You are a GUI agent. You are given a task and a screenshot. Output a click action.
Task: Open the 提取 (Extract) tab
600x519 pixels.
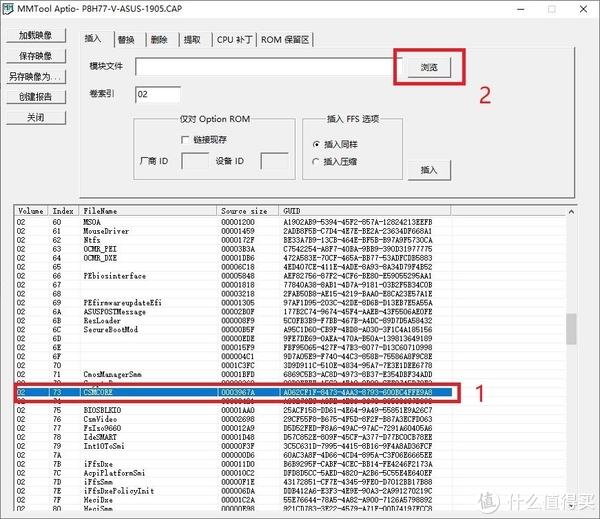click(x=192, y=40)
